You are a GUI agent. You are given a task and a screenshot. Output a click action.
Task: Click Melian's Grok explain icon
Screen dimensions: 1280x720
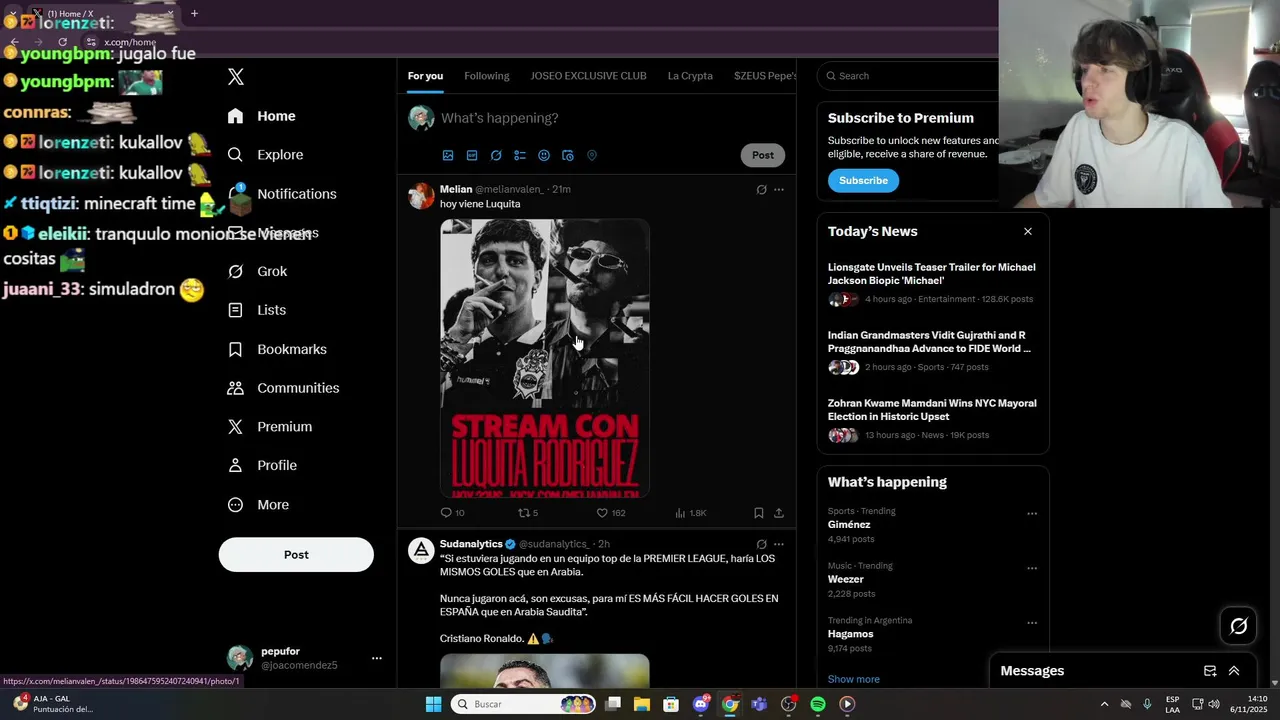tap(761, 190)
